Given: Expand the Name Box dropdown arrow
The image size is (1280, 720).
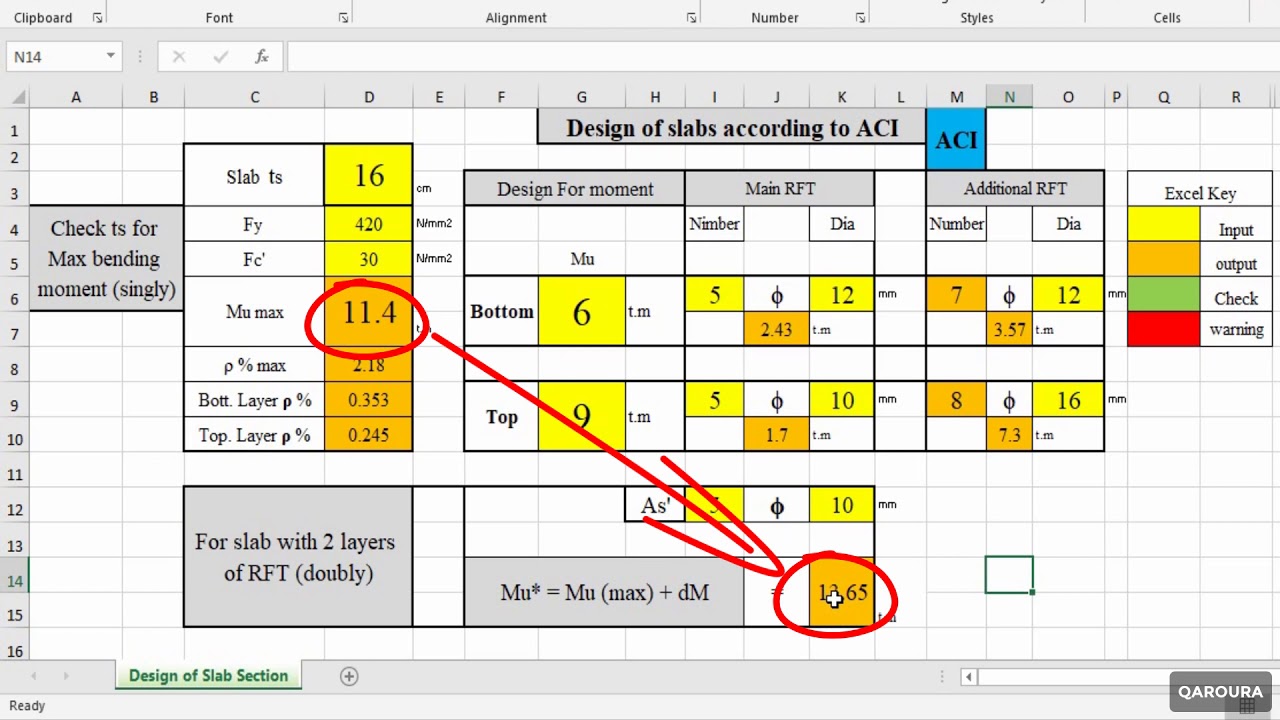Looking at the screenshot, I should click(111, 57).
